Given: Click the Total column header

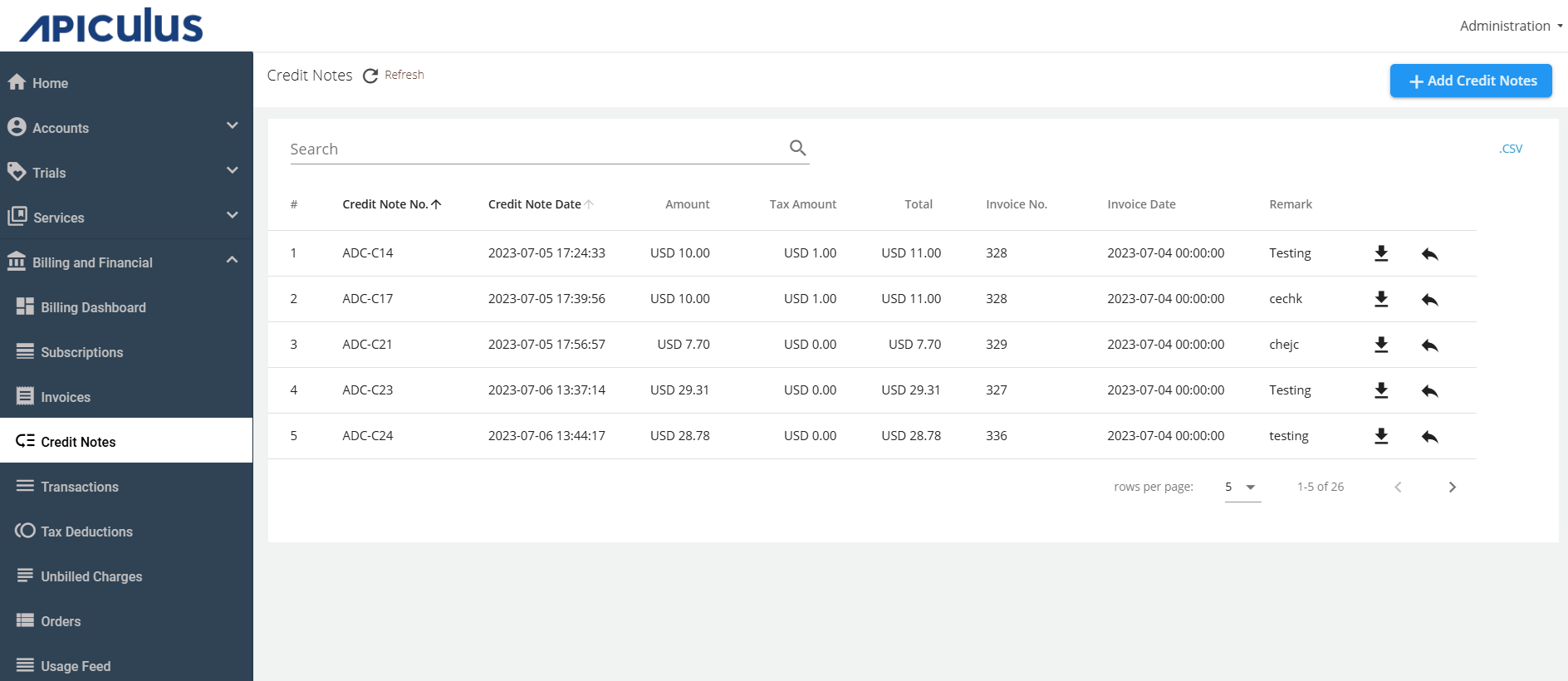Looking at the screenshot, I should 919,204.
